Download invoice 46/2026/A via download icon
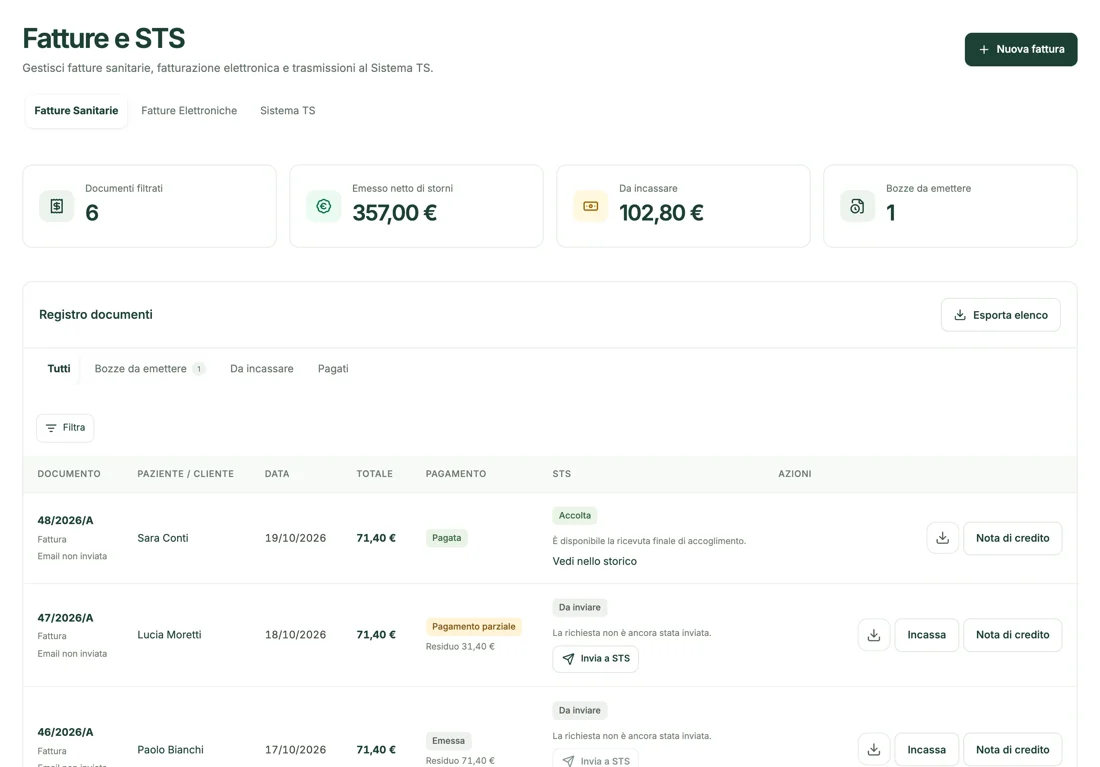Image resolution: width=1100 pixels, height=767 pixels. click(873, 749)
